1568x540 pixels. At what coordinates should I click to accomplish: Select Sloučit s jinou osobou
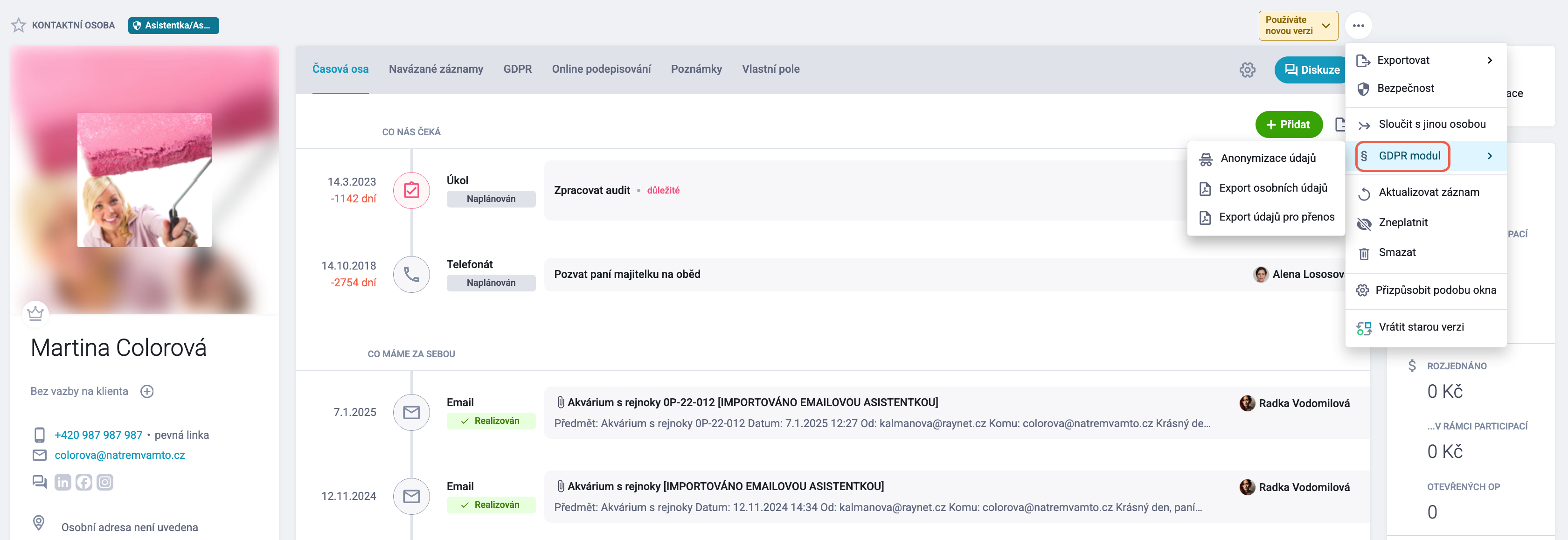tap(1426, 124)
